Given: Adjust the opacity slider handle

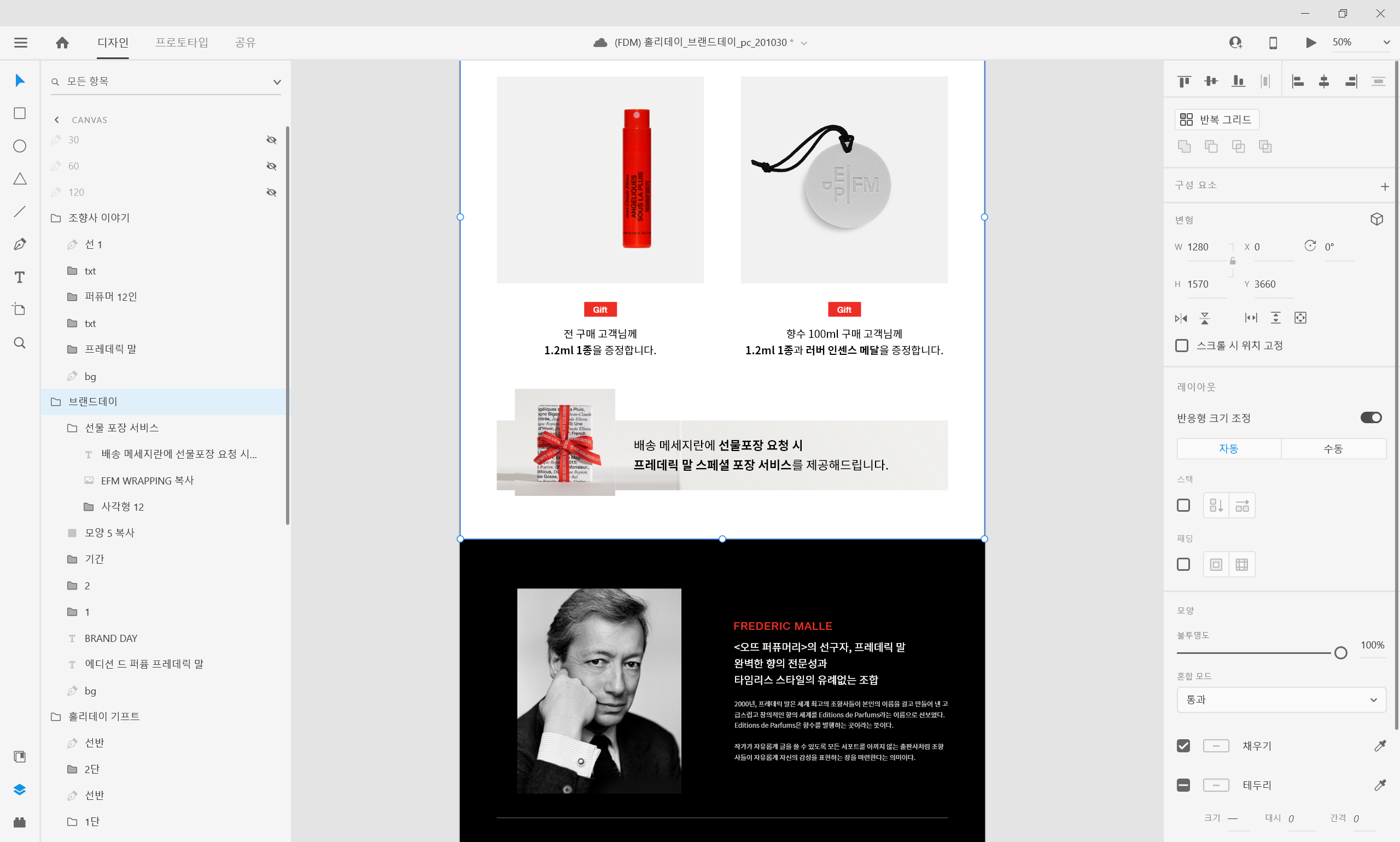Looking at the screenshot, I should point(1340,653).
